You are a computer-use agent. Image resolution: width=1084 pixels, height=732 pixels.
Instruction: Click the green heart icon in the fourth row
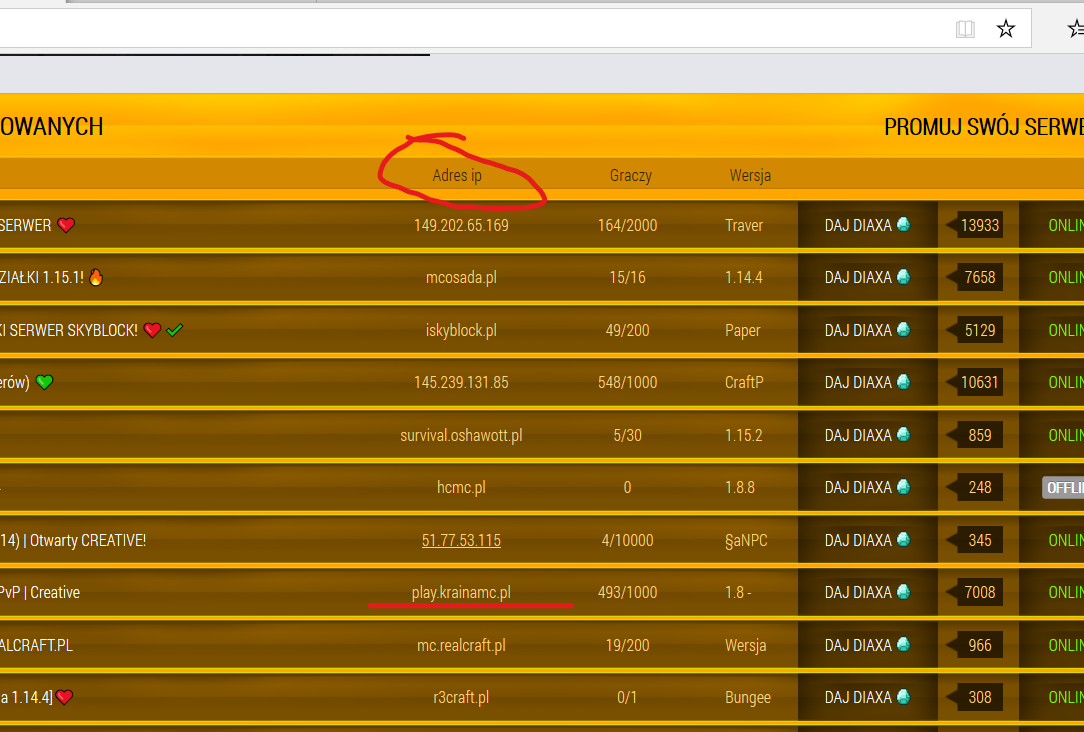pos(44,382)
